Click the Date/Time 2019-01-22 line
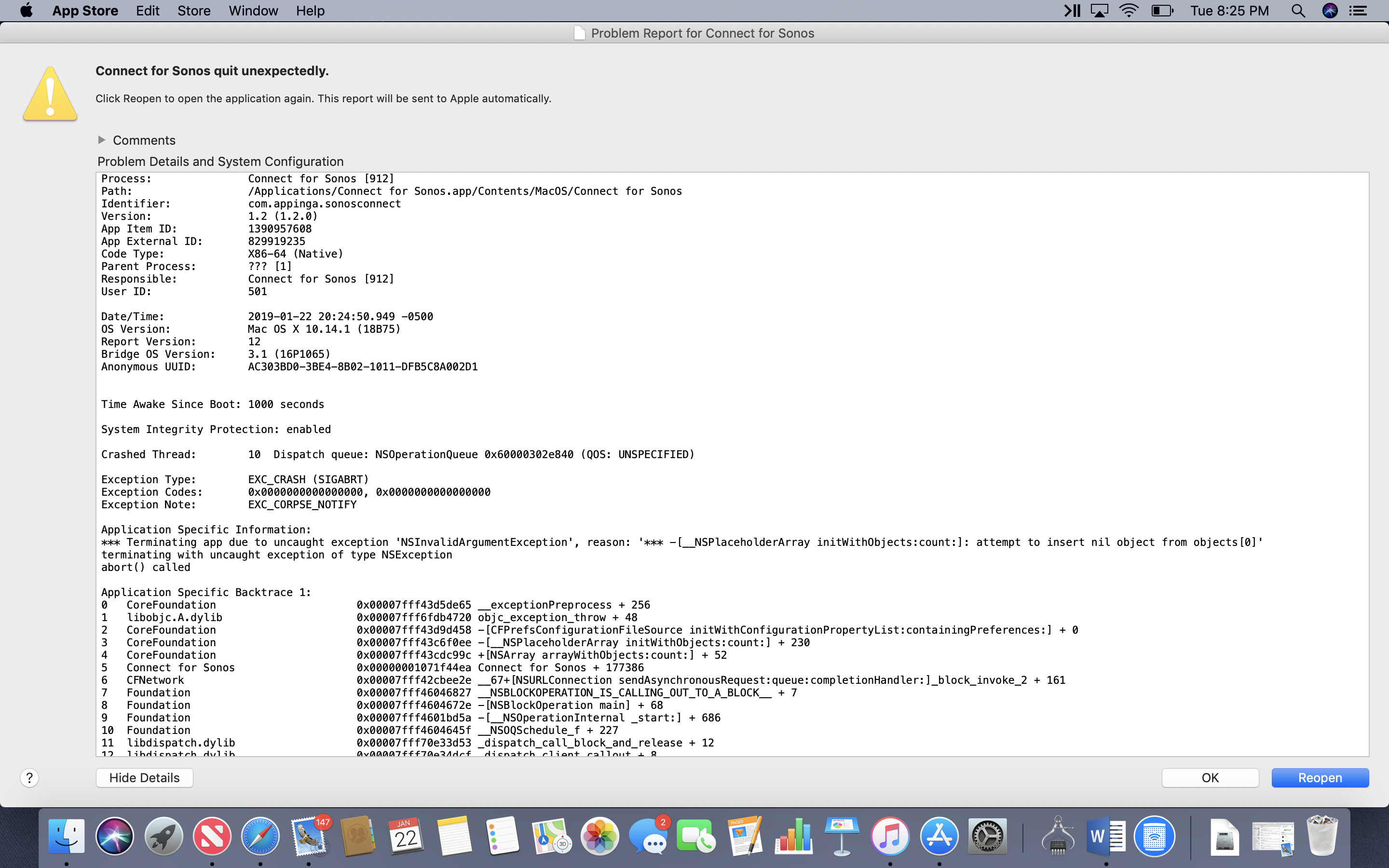 coord(267,316)
